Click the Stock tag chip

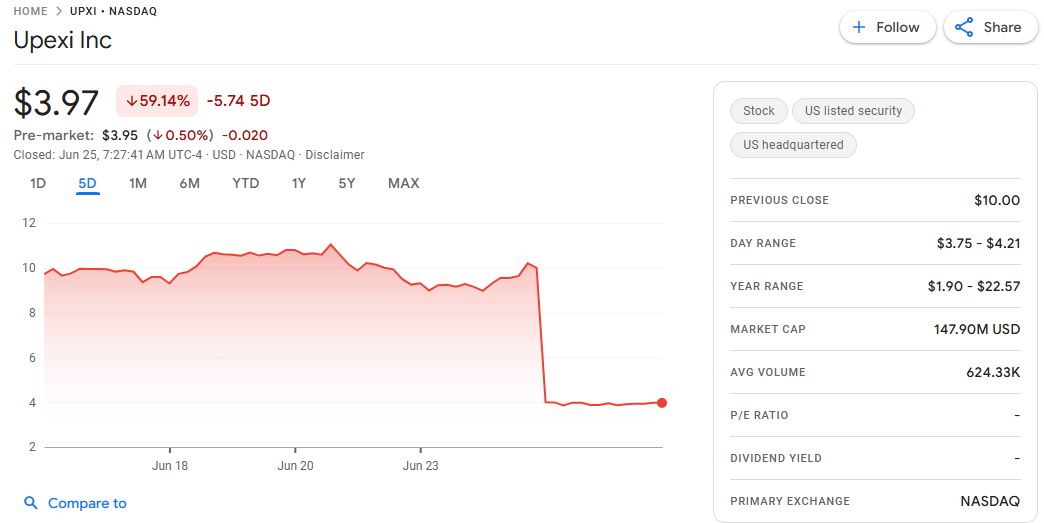pyautogui.click(x=759, y=111)
